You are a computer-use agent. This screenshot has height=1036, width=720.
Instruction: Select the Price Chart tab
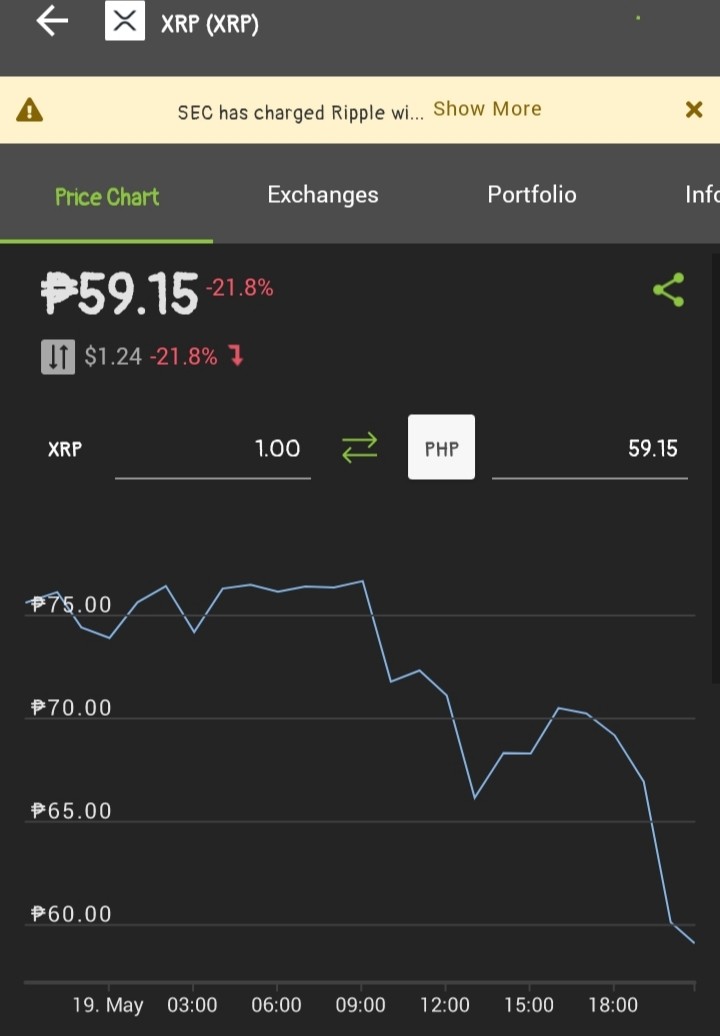tap(107, 197)
